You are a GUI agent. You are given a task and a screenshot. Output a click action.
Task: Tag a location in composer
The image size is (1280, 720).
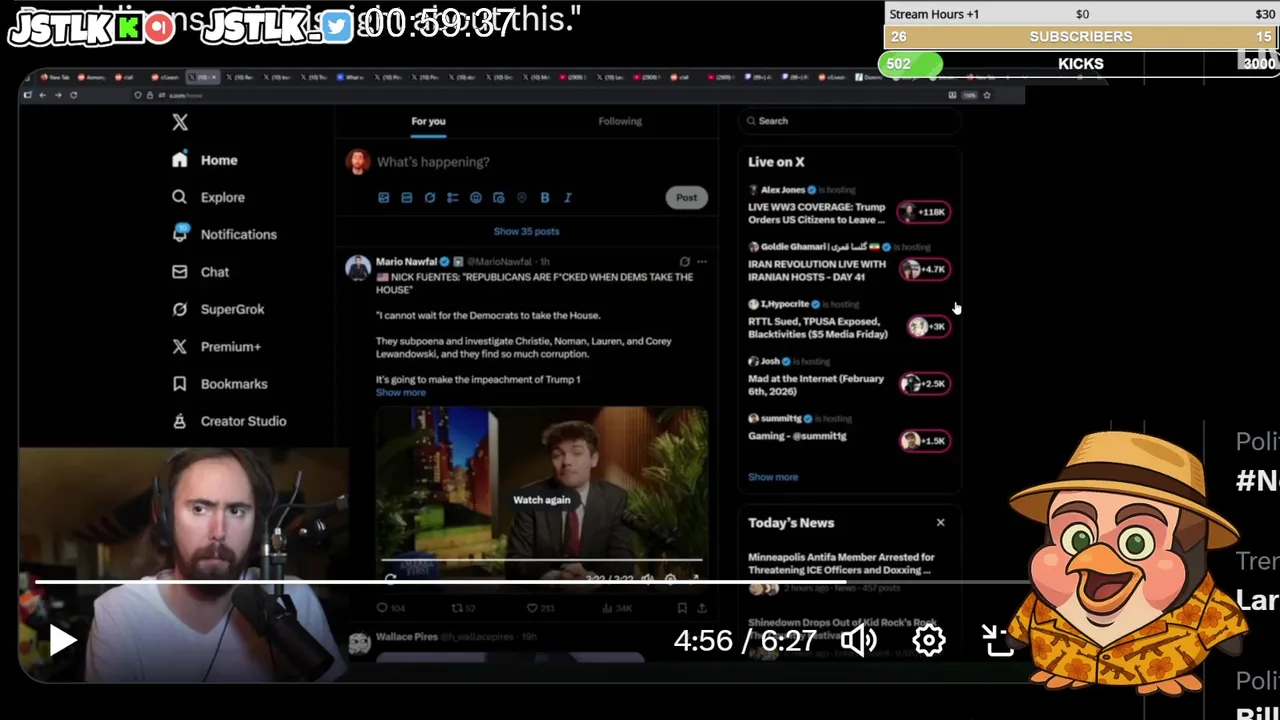tap(521, 198)
